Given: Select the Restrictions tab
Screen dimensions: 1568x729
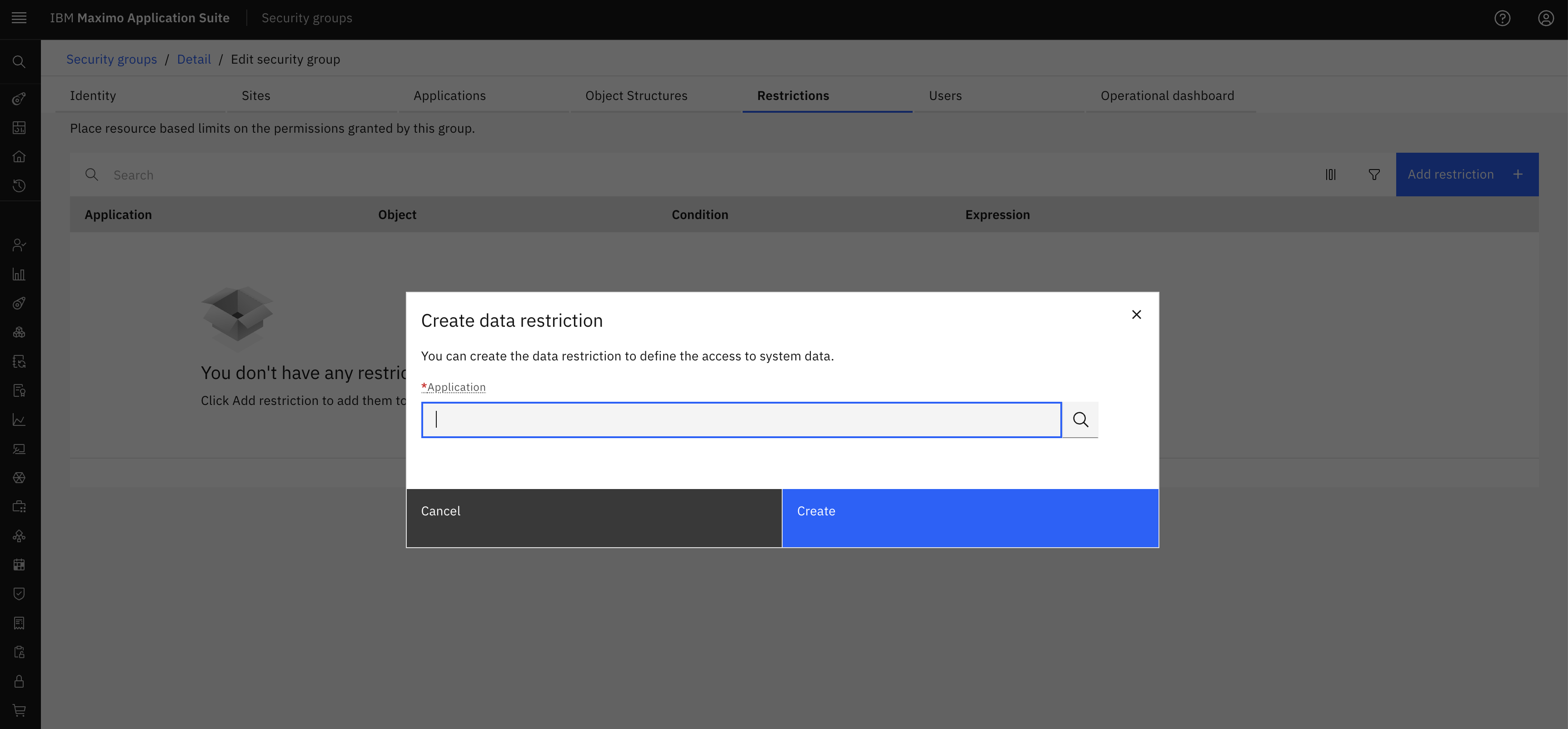Looking at the screenshot, I should tap(827, 95).
